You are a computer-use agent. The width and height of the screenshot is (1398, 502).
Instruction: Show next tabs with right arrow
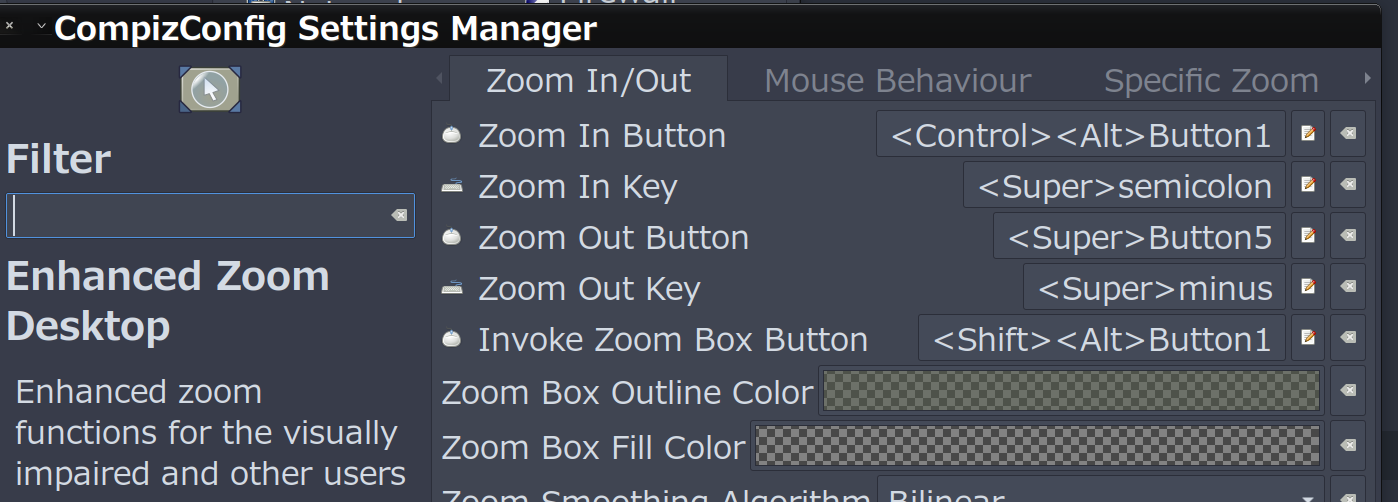(1367, 79)
